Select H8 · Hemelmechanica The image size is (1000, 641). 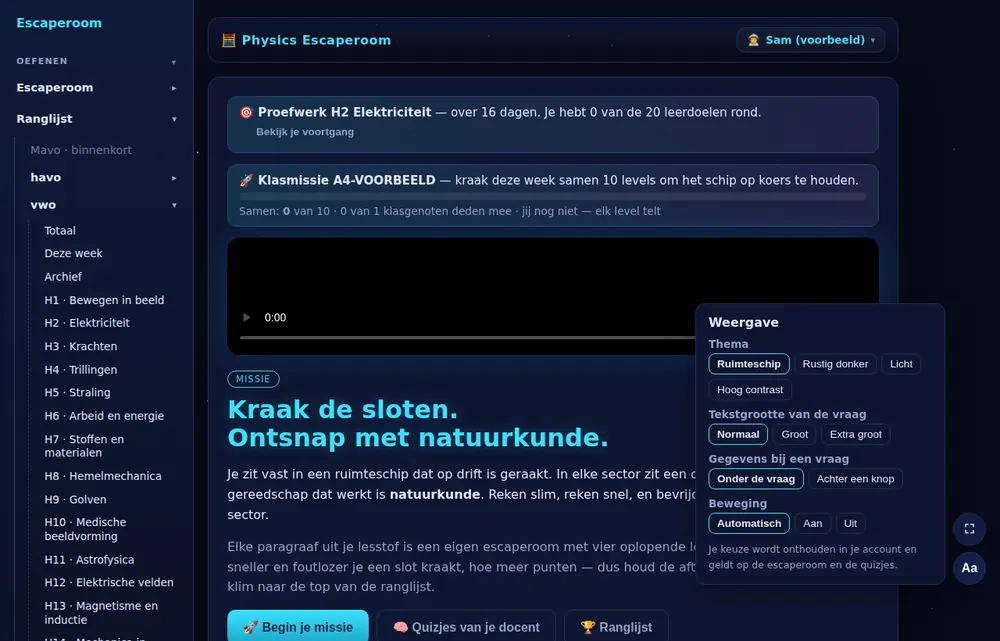pyautogui.click(x=103, y=476)
